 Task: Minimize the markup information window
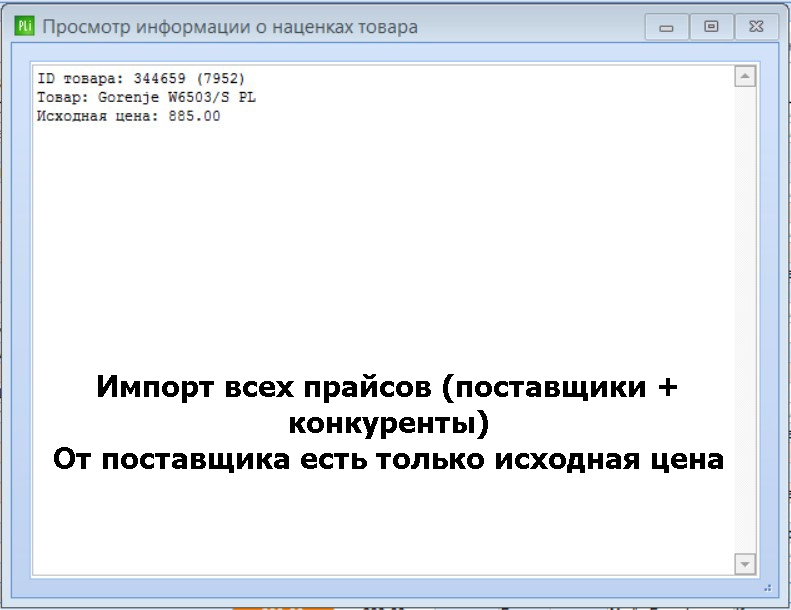pos(666,27)
